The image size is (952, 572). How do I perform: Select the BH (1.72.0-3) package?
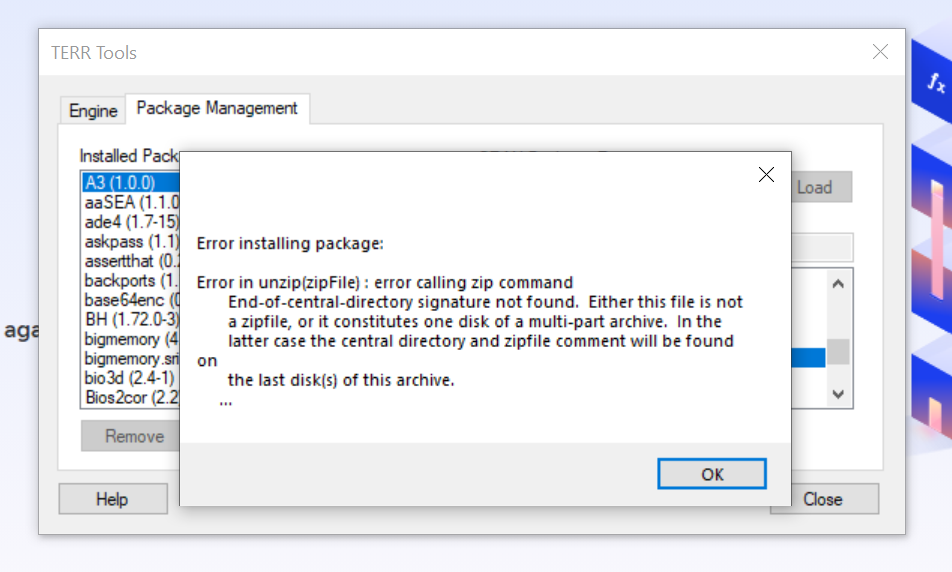pyautogui.click(x=131, y=319)
